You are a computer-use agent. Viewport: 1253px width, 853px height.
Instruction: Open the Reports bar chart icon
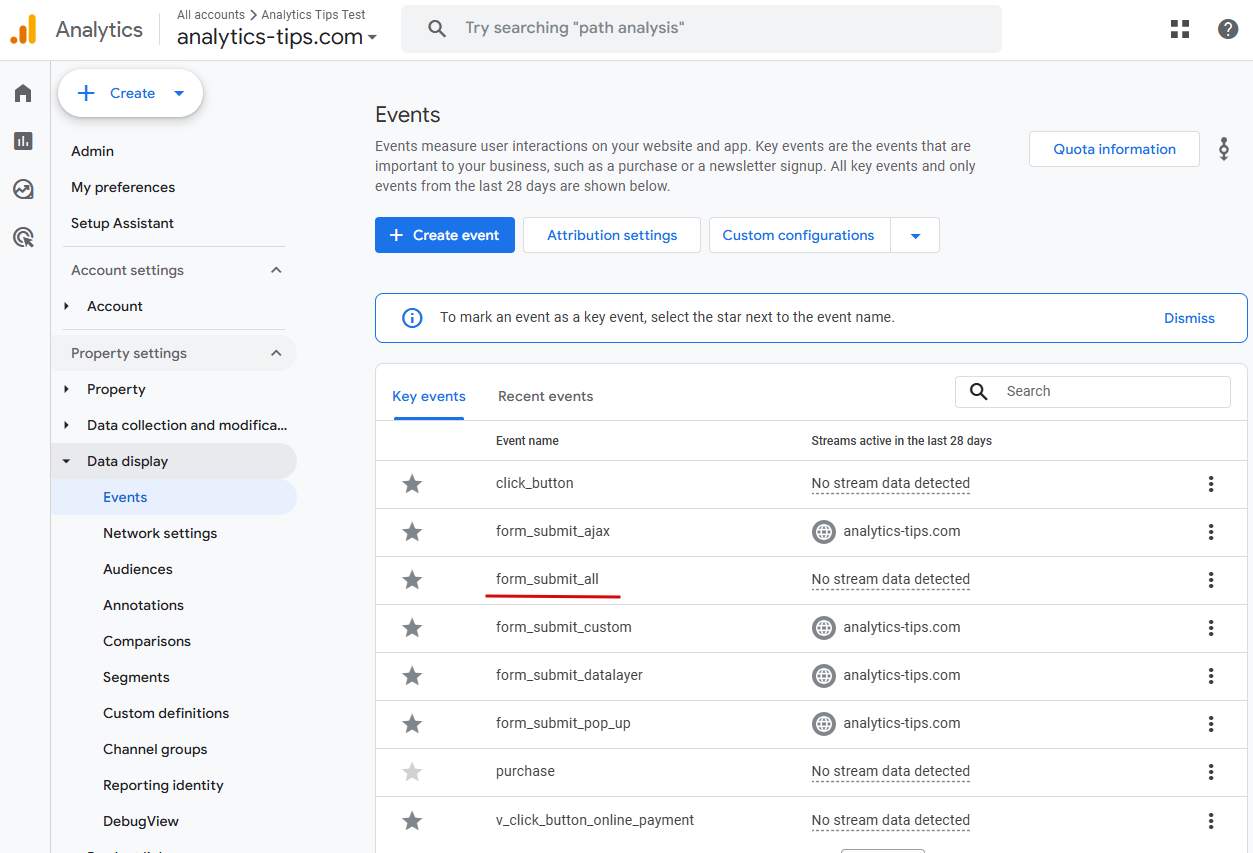tap(23, 141)
